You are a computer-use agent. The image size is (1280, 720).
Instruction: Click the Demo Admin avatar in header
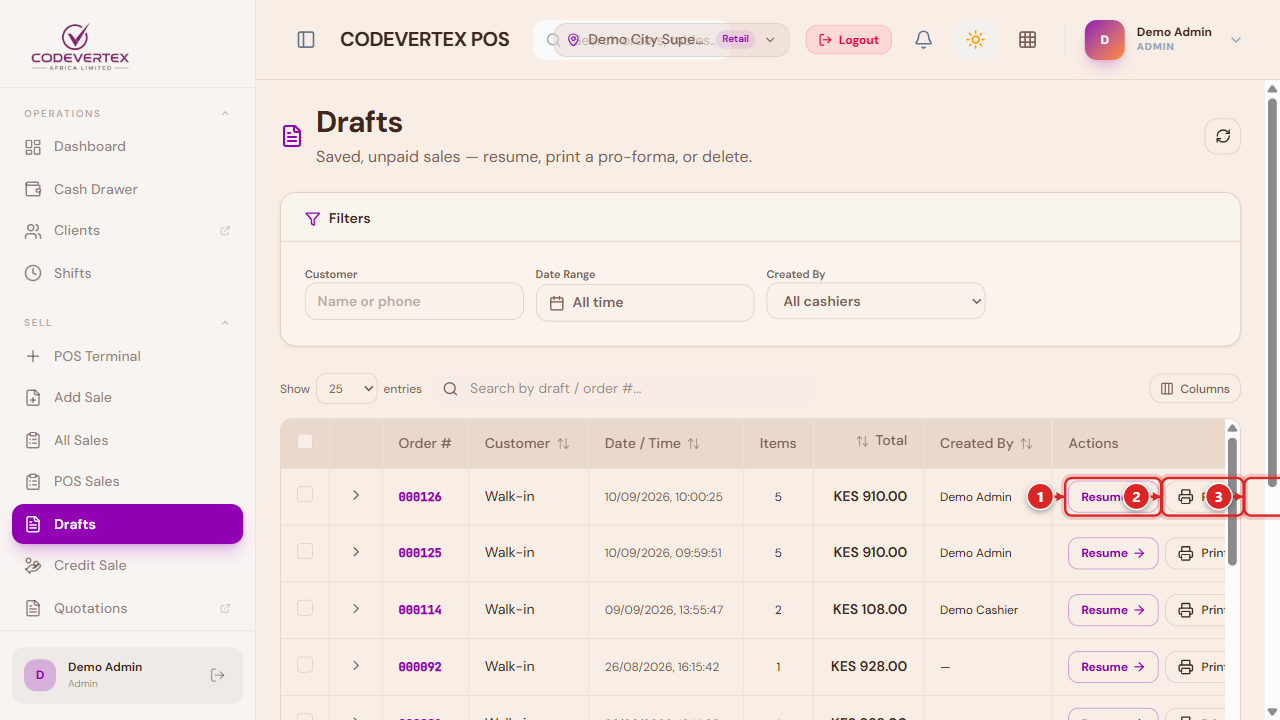click(x=1105, y=40)
